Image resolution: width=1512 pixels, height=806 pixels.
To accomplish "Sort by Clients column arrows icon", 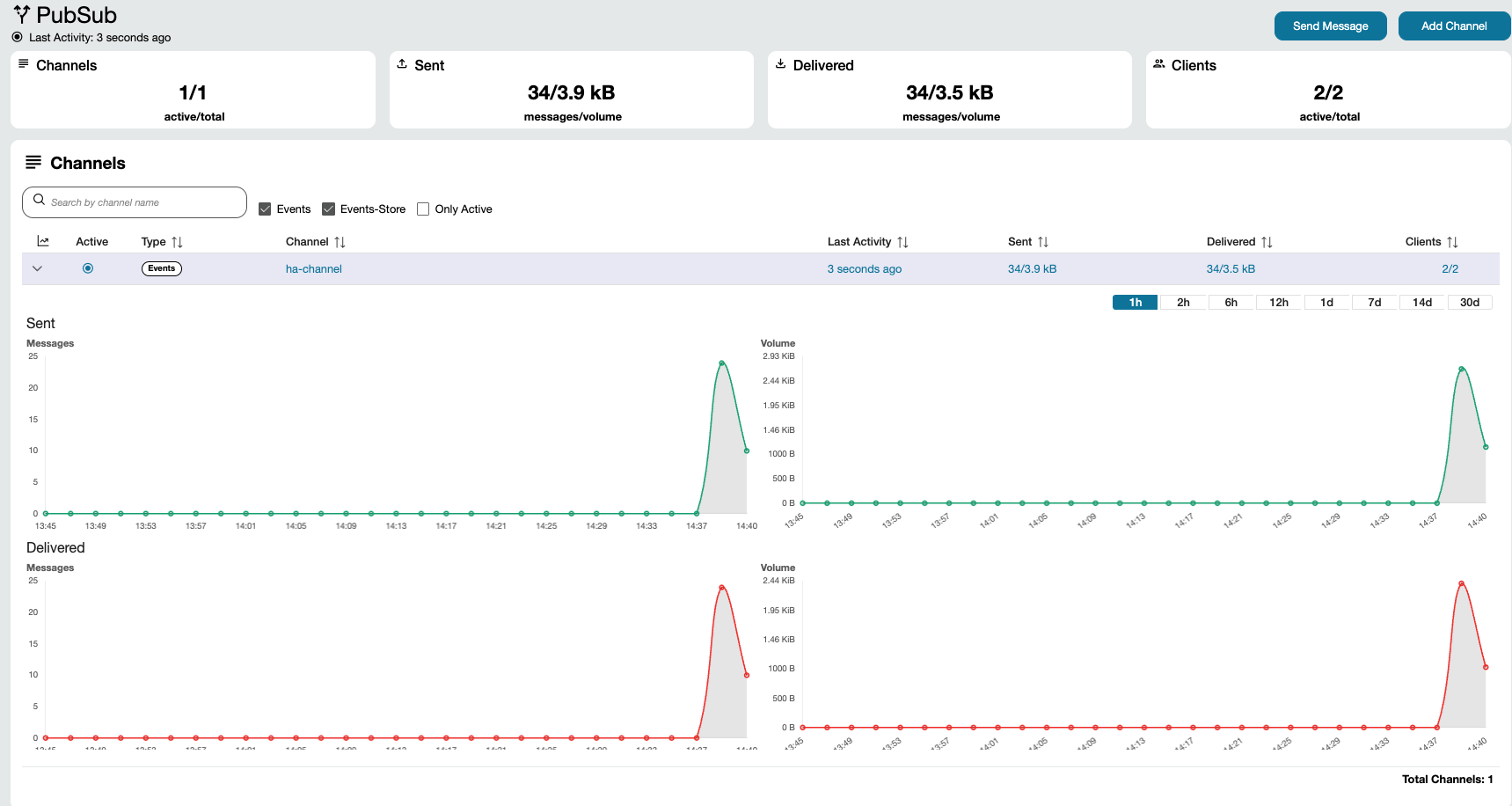I will 1452,242.
